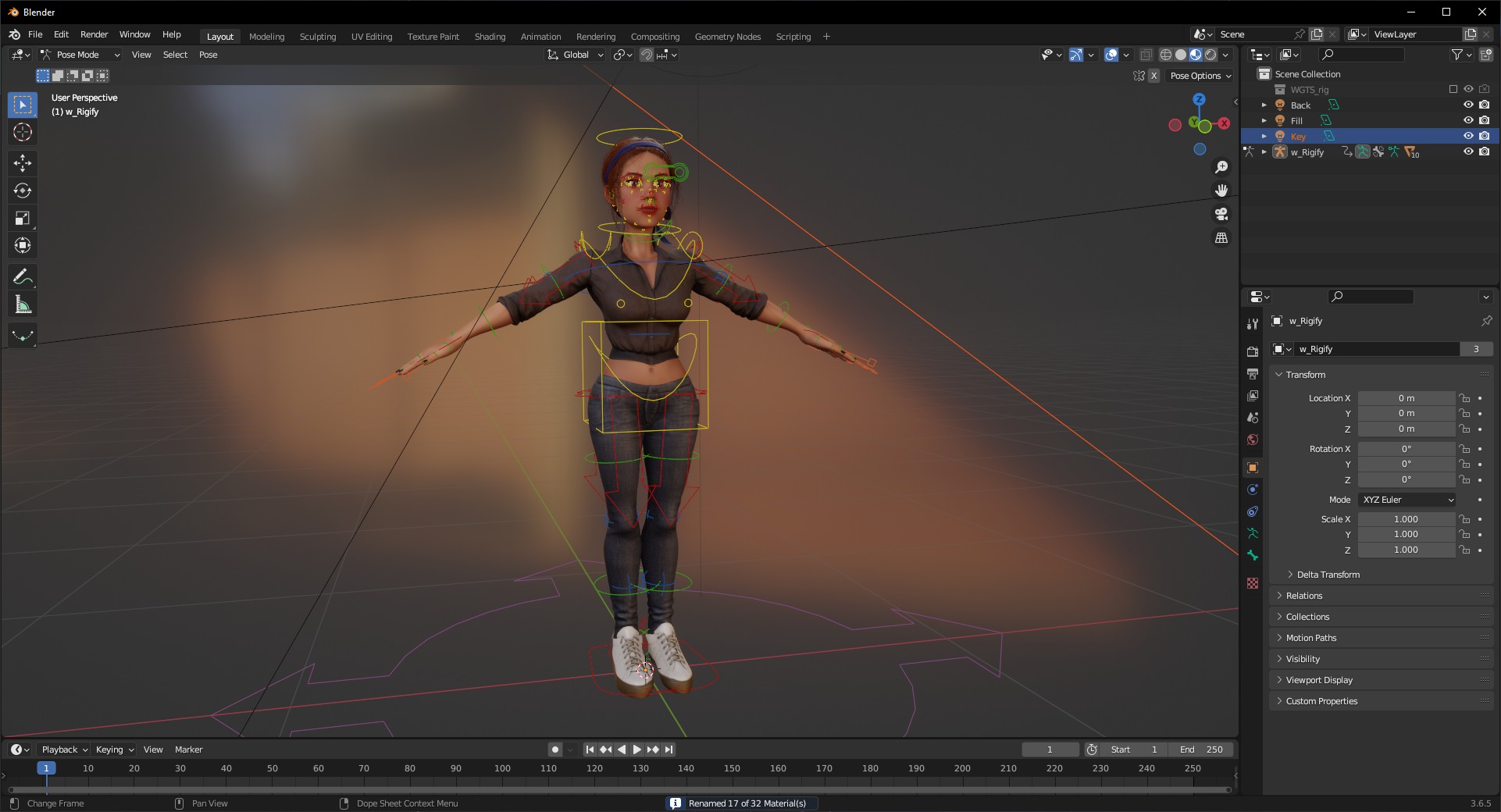The width and height of the screenshot is (1501, 812).
Task: Select the Select Box tool
Action: coord(23,105)
